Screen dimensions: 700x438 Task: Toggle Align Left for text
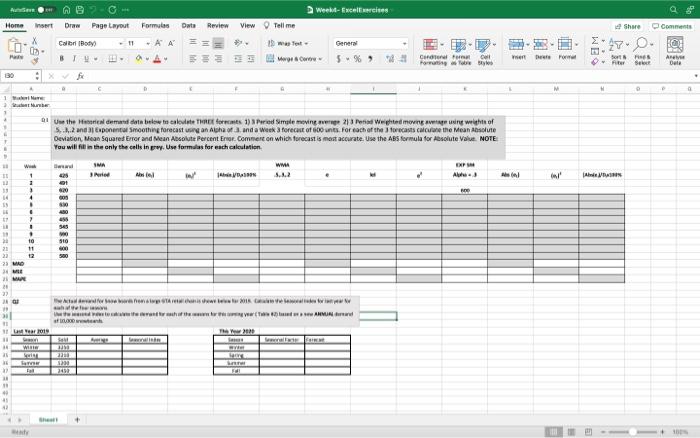click(x=193, y=58)
